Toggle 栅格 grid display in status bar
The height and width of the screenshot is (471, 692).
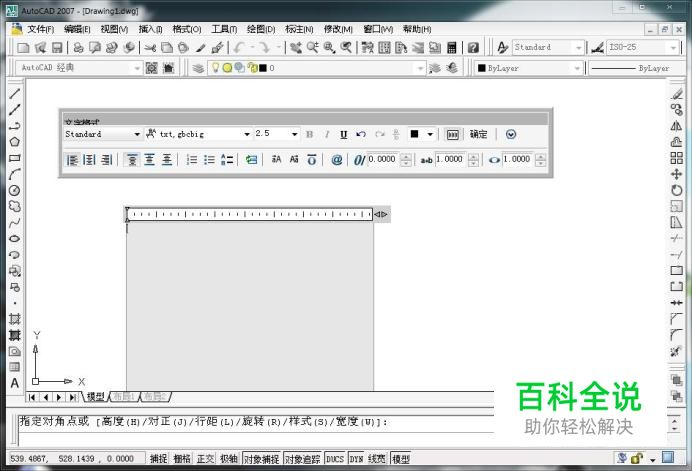(x=182, y=459)
